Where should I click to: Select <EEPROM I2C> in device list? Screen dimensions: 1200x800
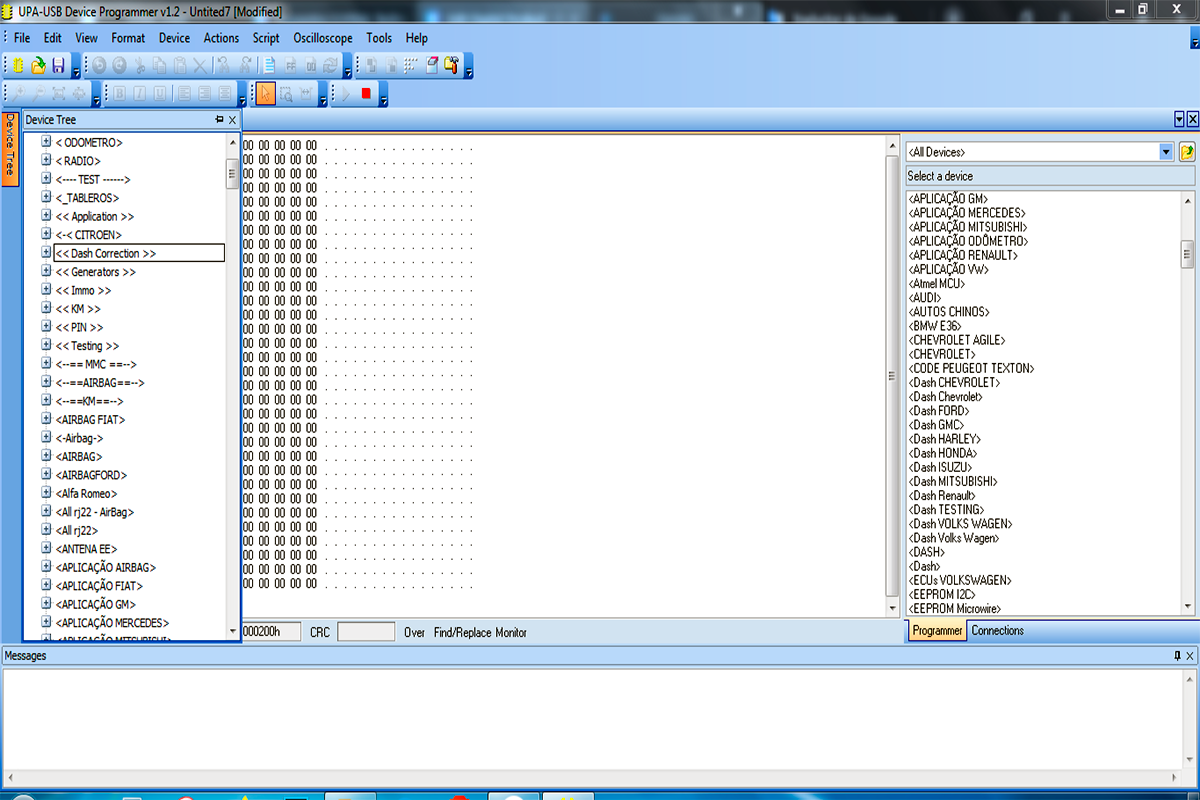tap(941, 594)
